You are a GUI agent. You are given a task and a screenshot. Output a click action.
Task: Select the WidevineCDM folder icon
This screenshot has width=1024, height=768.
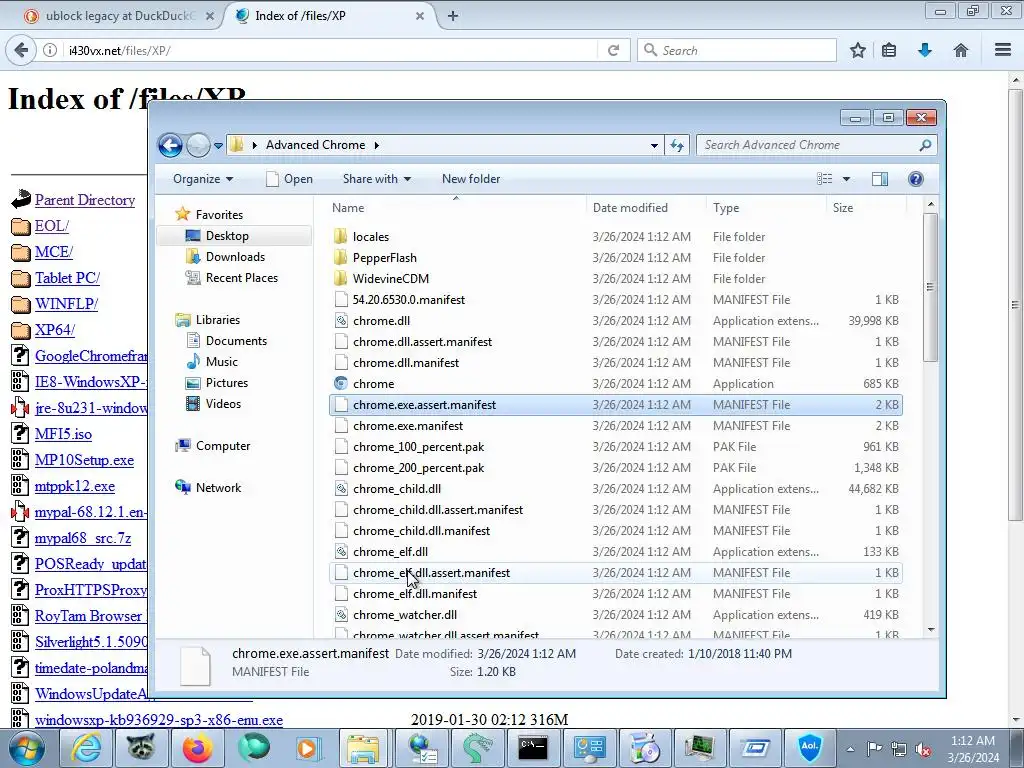[x=340, y=278]
